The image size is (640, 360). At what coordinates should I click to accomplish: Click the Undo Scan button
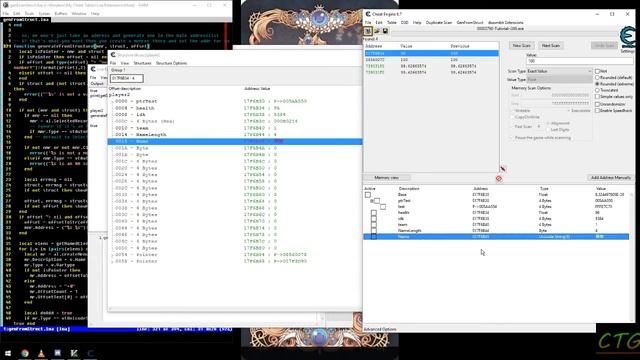[604, 46]
